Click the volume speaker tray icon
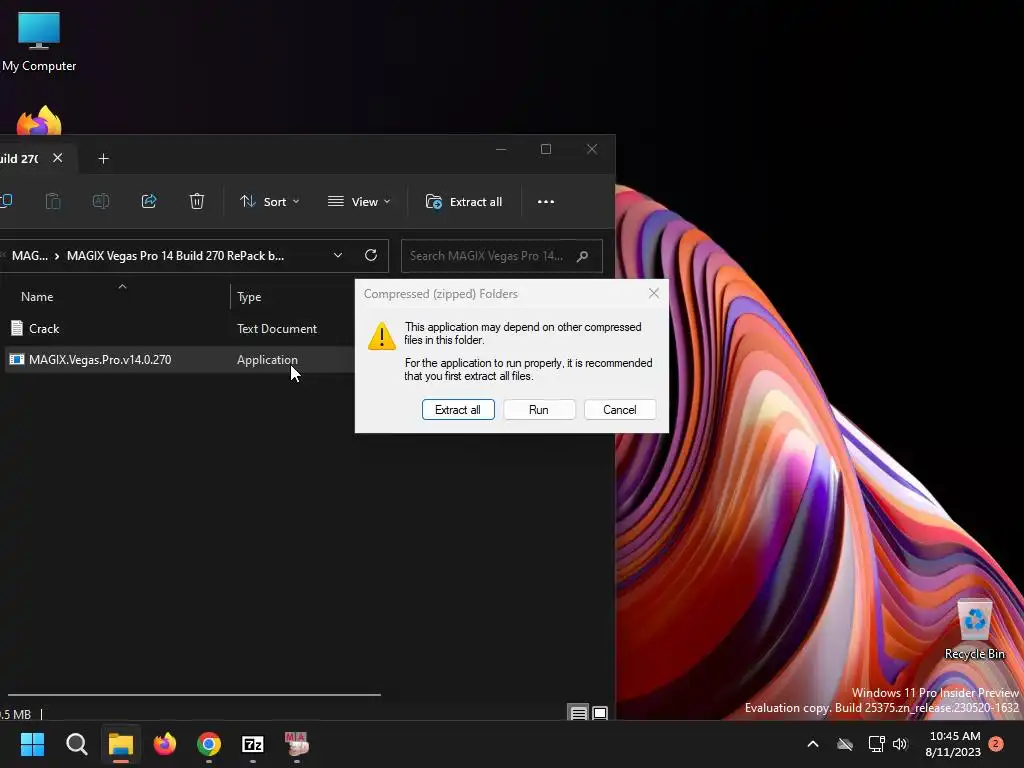This screenshot has width=1024, height=768. (901, 744)
